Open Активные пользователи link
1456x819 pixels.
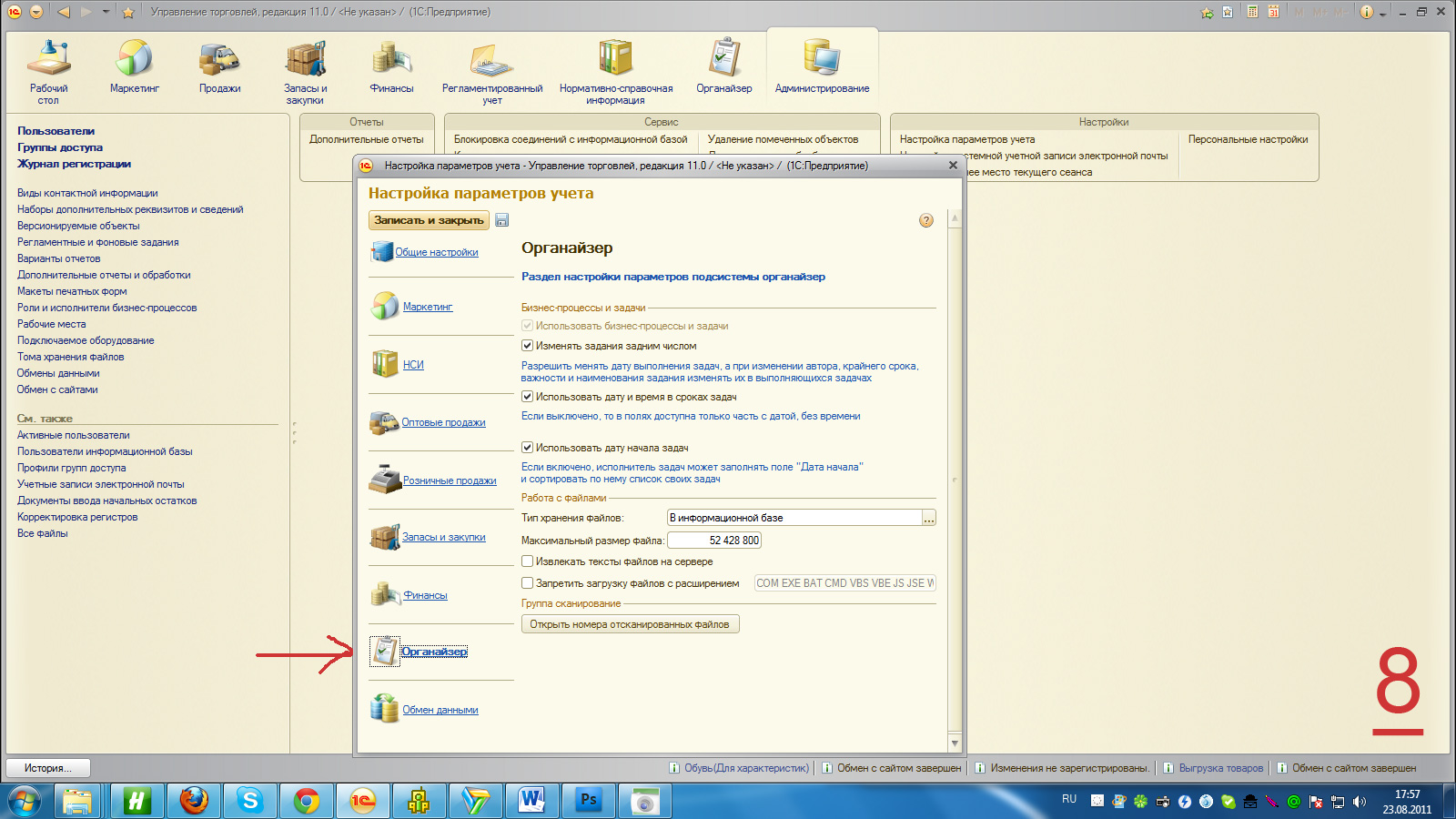pos(74,435)
